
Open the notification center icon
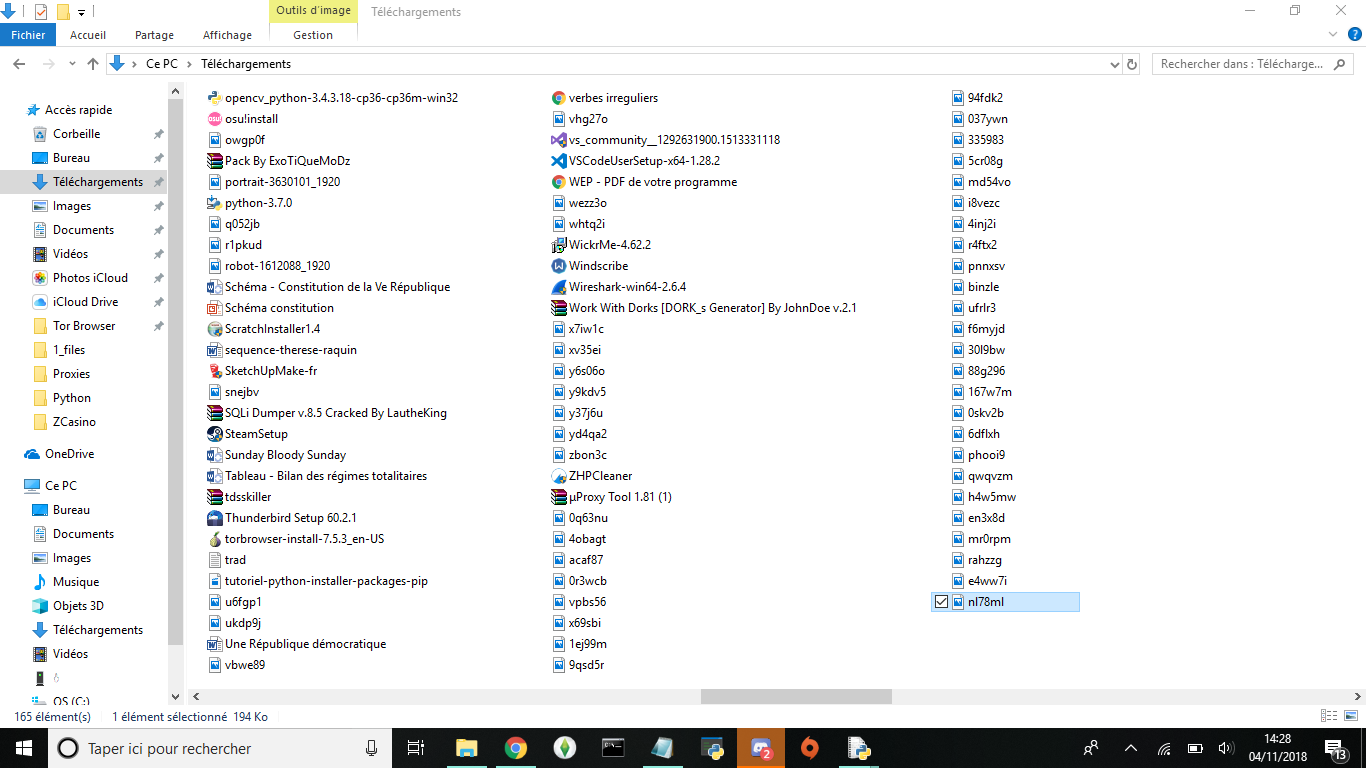[1335, 748]
